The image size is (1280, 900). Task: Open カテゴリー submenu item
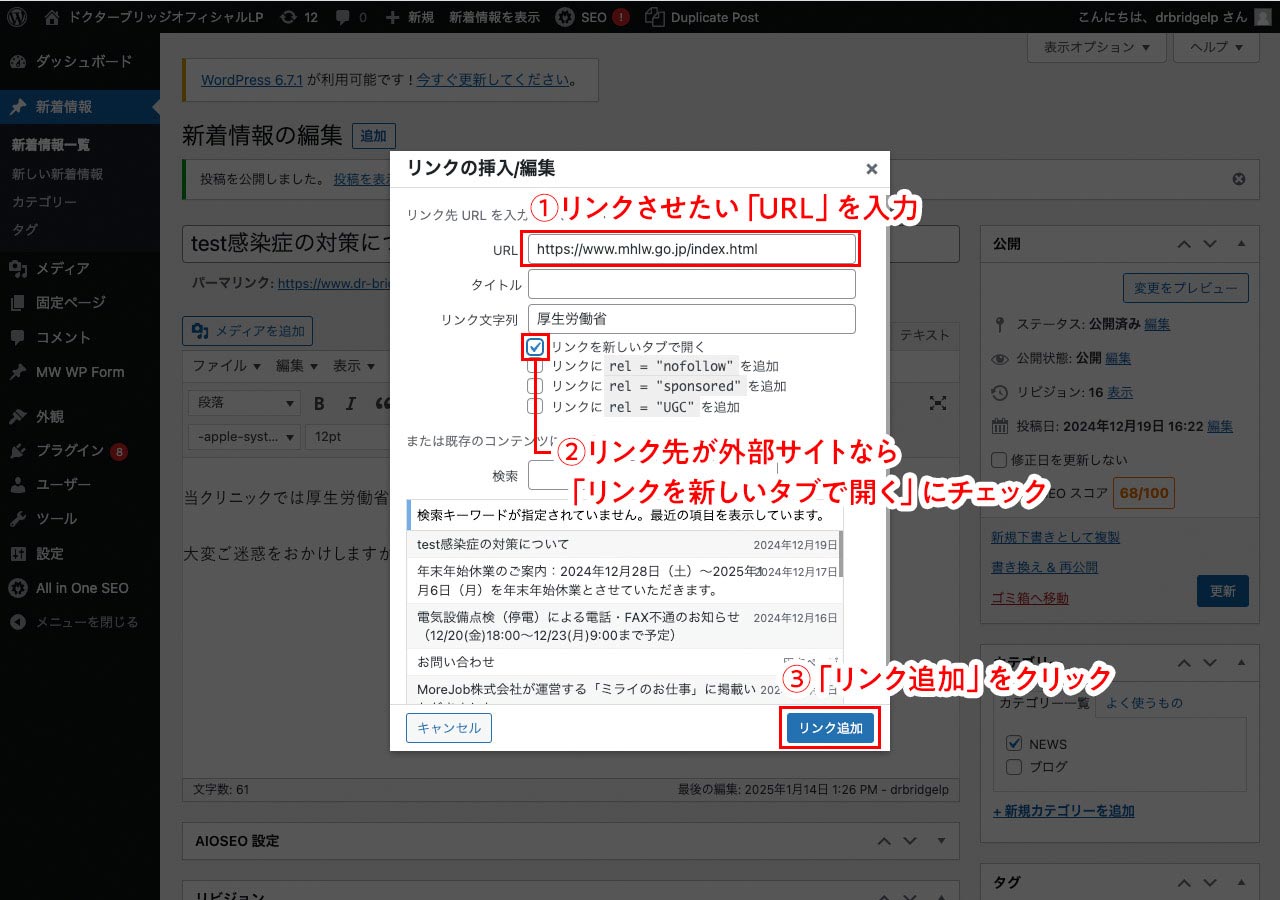coord(44,202)
